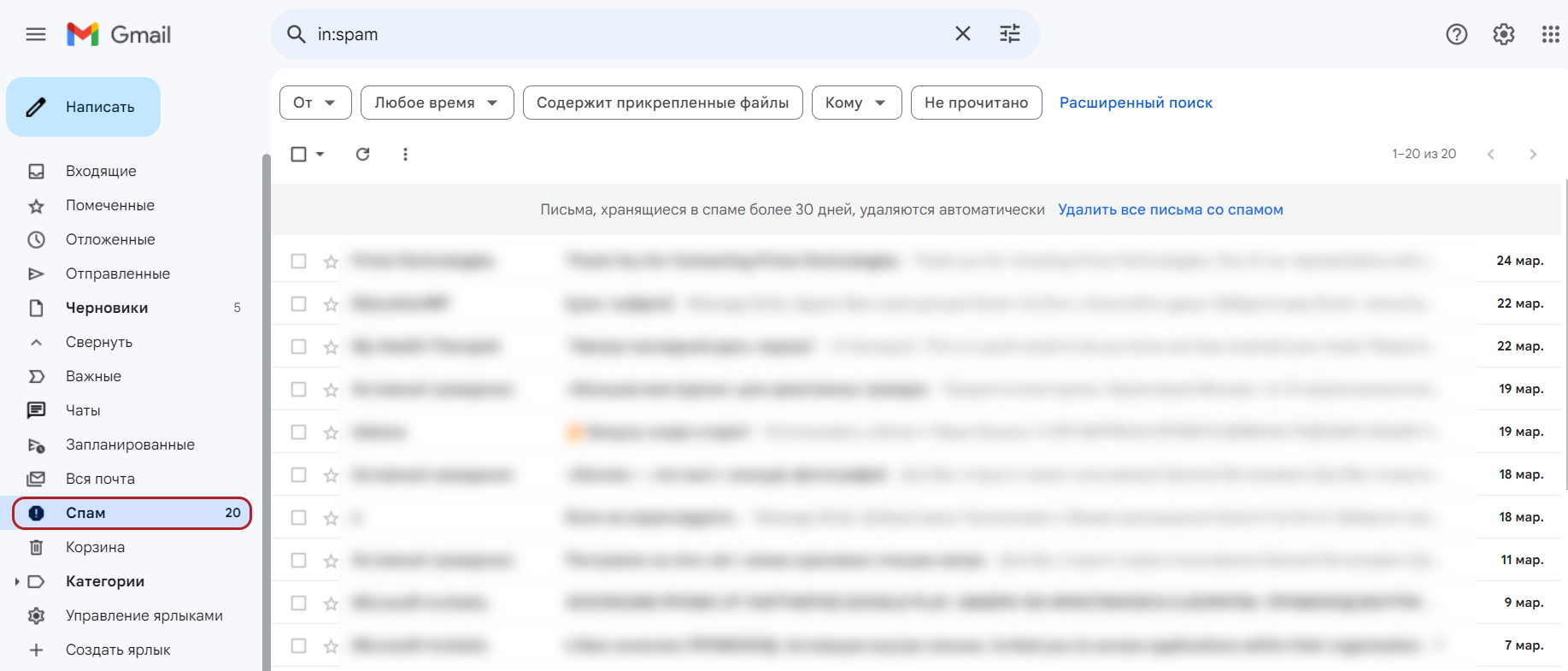Image resolution: width=1568 pixels, height=671 pixels.
Task: Click the search magnifier icon
Action: tap(296, 34)
